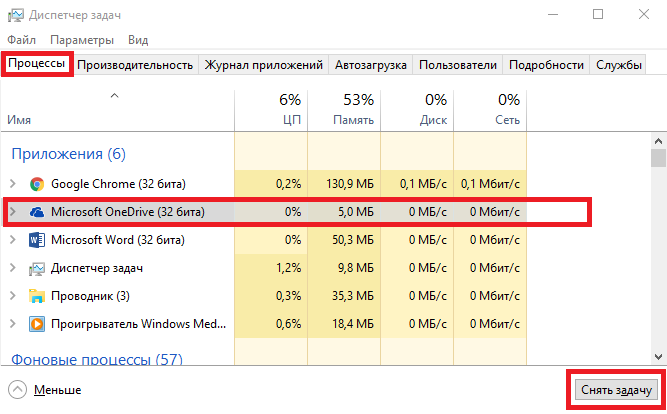Viewport: 667px width, 414px height.
Task: Switch to the Службы tab
Action: point(619,65)
